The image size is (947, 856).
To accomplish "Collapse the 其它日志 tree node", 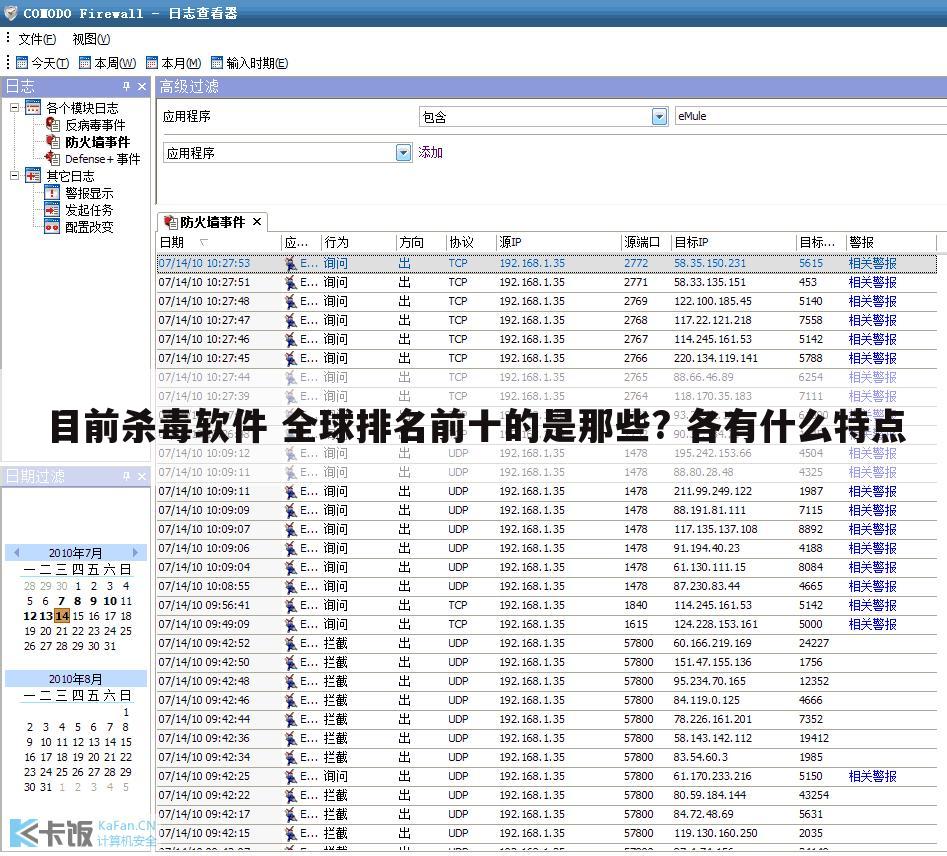I will [x=14, y=176].
